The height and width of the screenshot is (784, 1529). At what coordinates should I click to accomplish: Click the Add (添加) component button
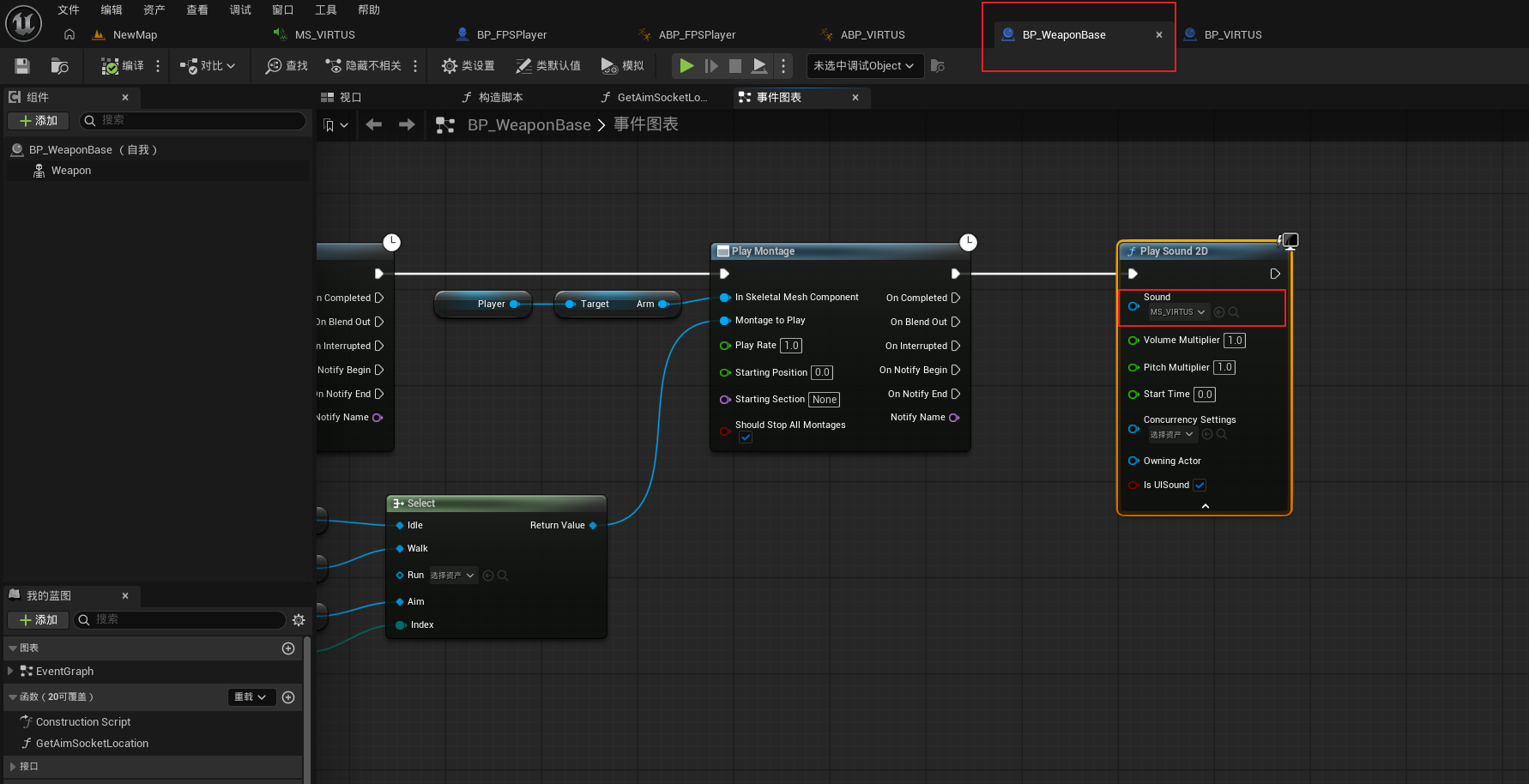coord(39,121)
